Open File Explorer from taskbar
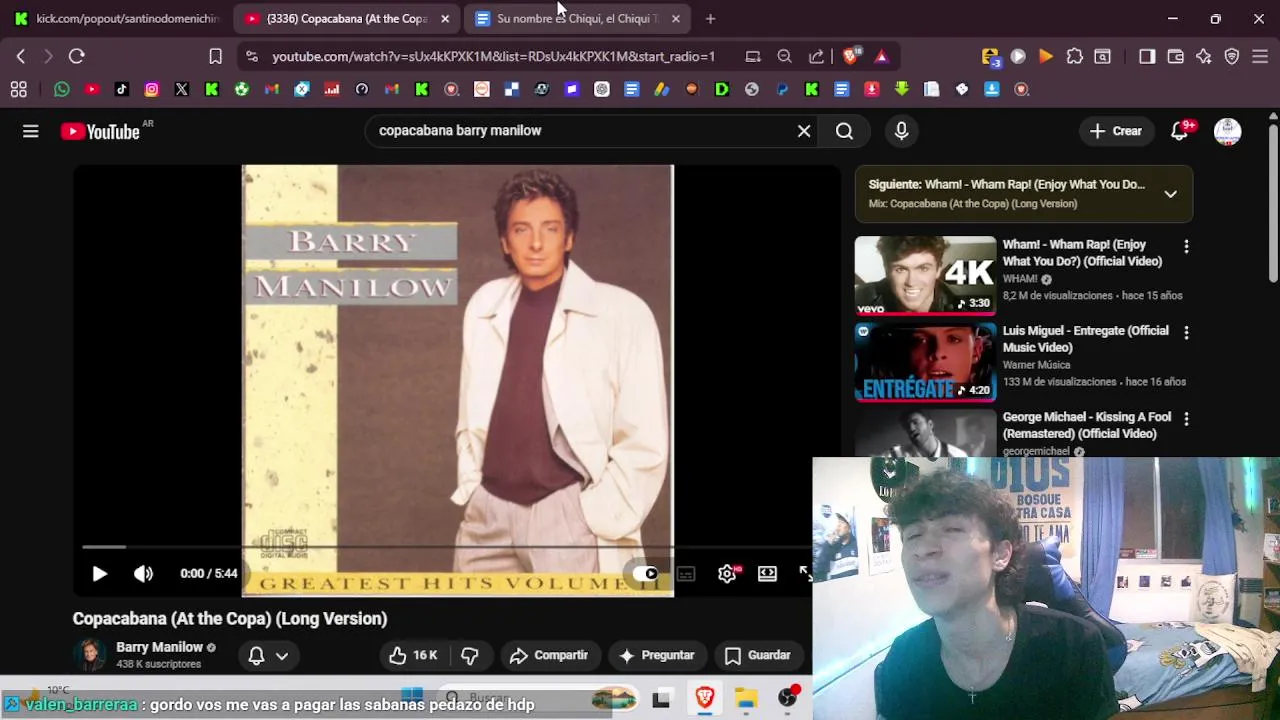Screen dimensions: 1280x720 (746, 698)
